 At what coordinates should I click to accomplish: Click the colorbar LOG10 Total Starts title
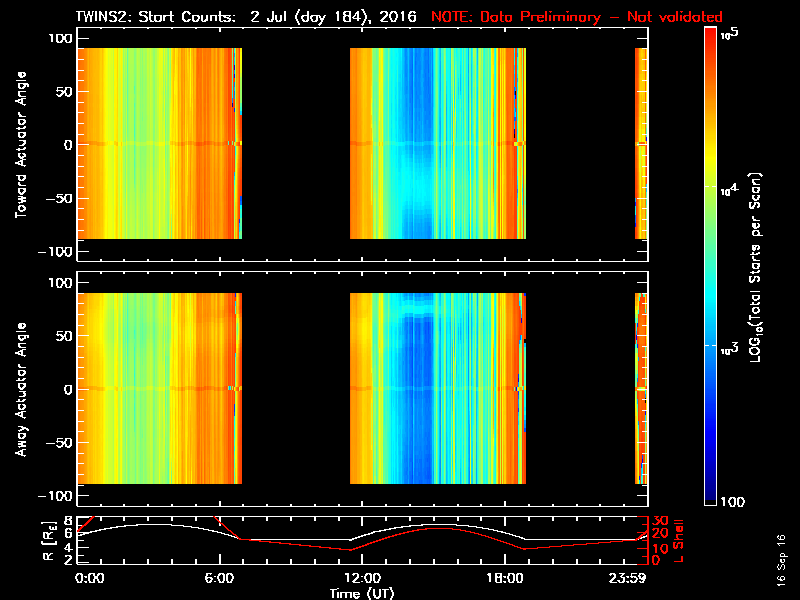pos(755,267)
